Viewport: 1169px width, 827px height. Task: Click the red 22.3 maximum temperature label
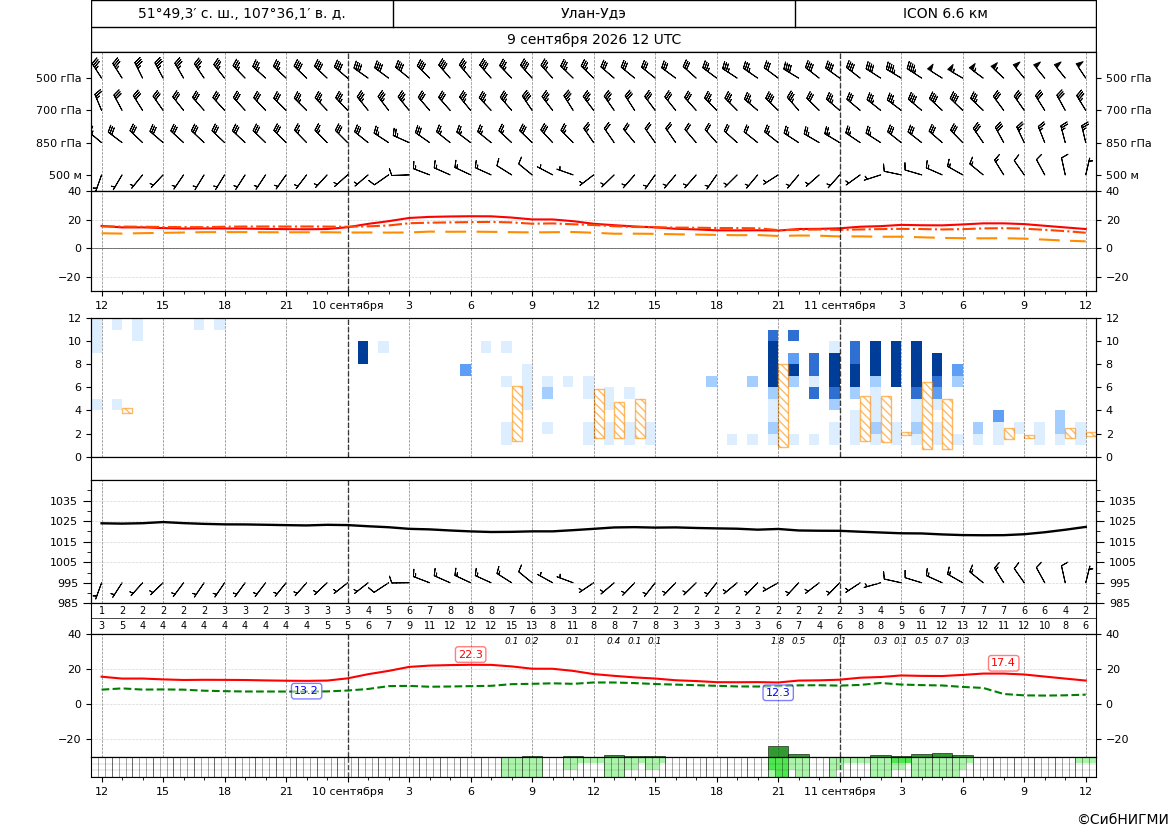[470, 654]
